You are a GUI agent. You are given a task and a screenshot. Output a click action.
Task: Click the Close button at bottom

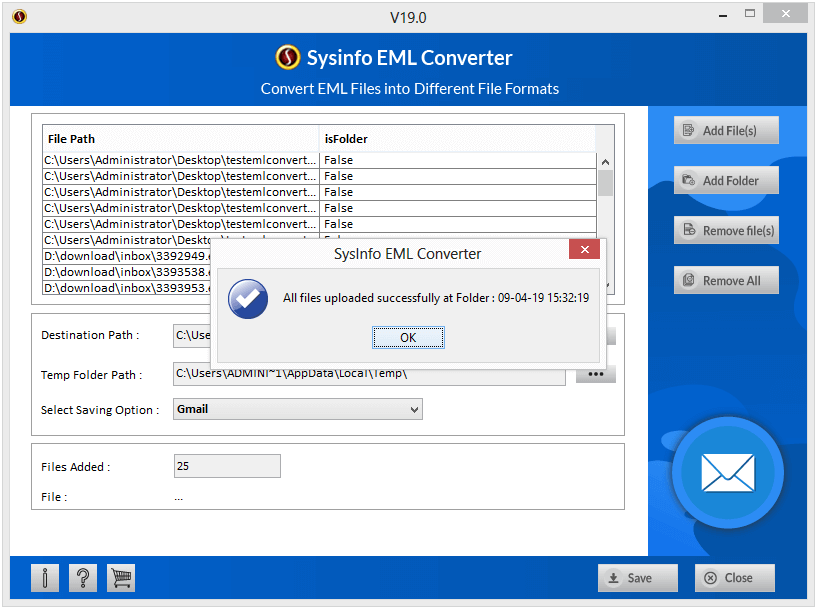pyautogui.click(x=735, y=577)
